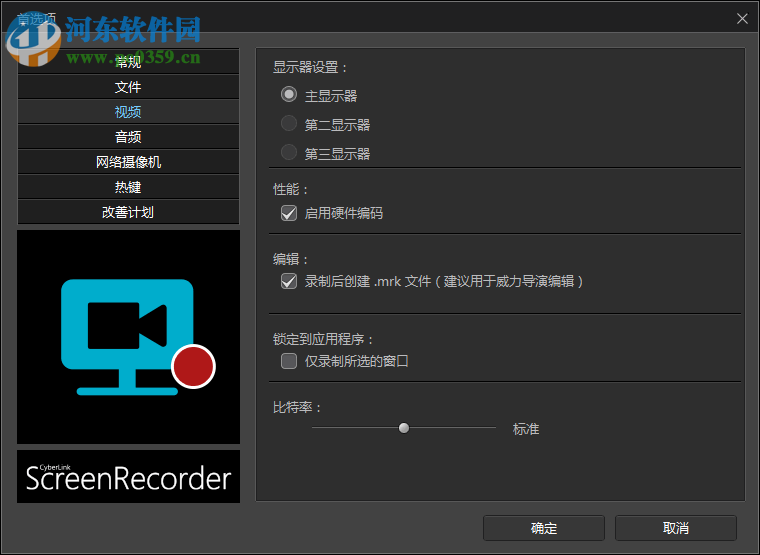The width and height of the screenshot is (760, 555).
Task: Open the 改善计划 tab
Action: 128,212
